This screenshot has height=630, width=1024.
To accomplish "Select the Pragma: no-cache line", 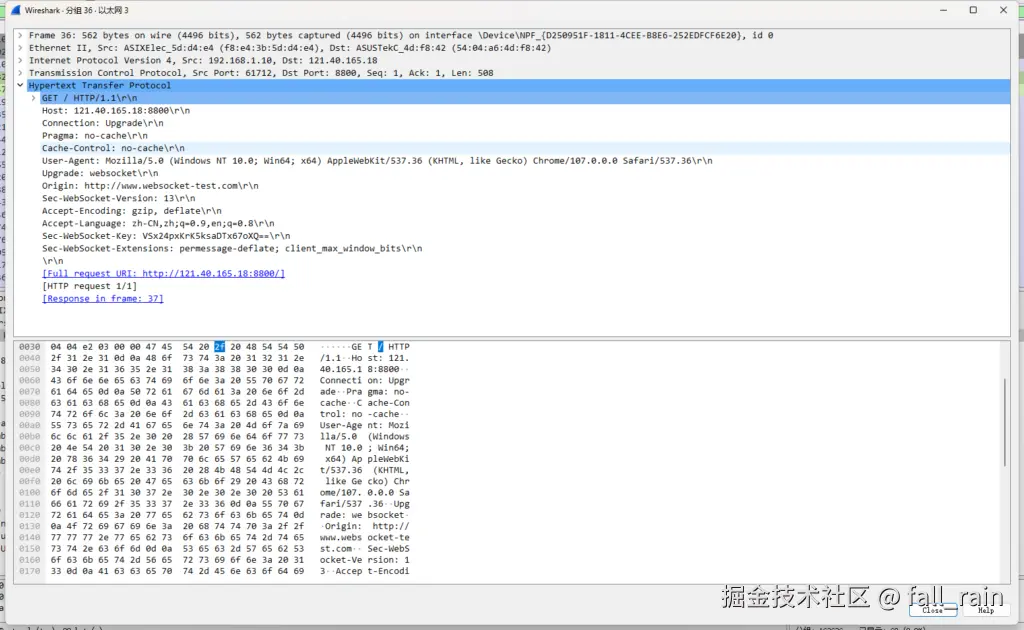I will pyautogui.click(x=95, y=136).
